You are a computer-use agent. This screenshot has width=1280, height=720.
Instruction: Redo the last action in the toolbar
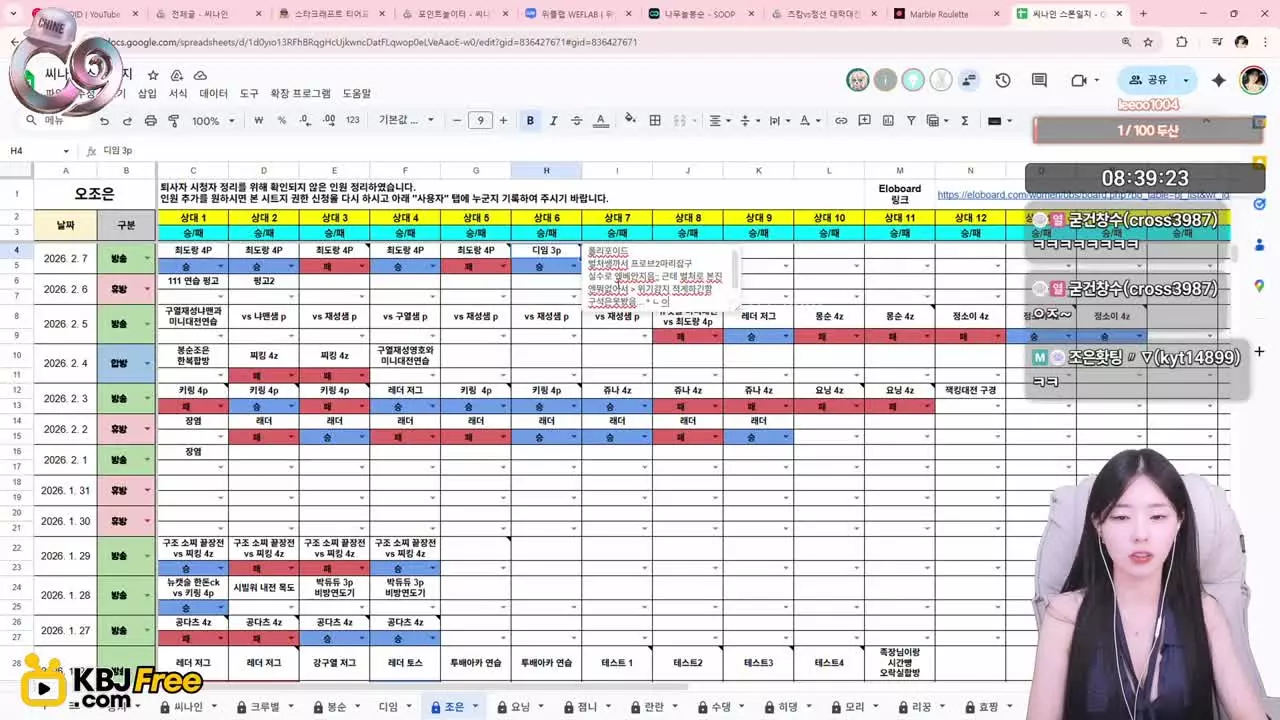127,121
